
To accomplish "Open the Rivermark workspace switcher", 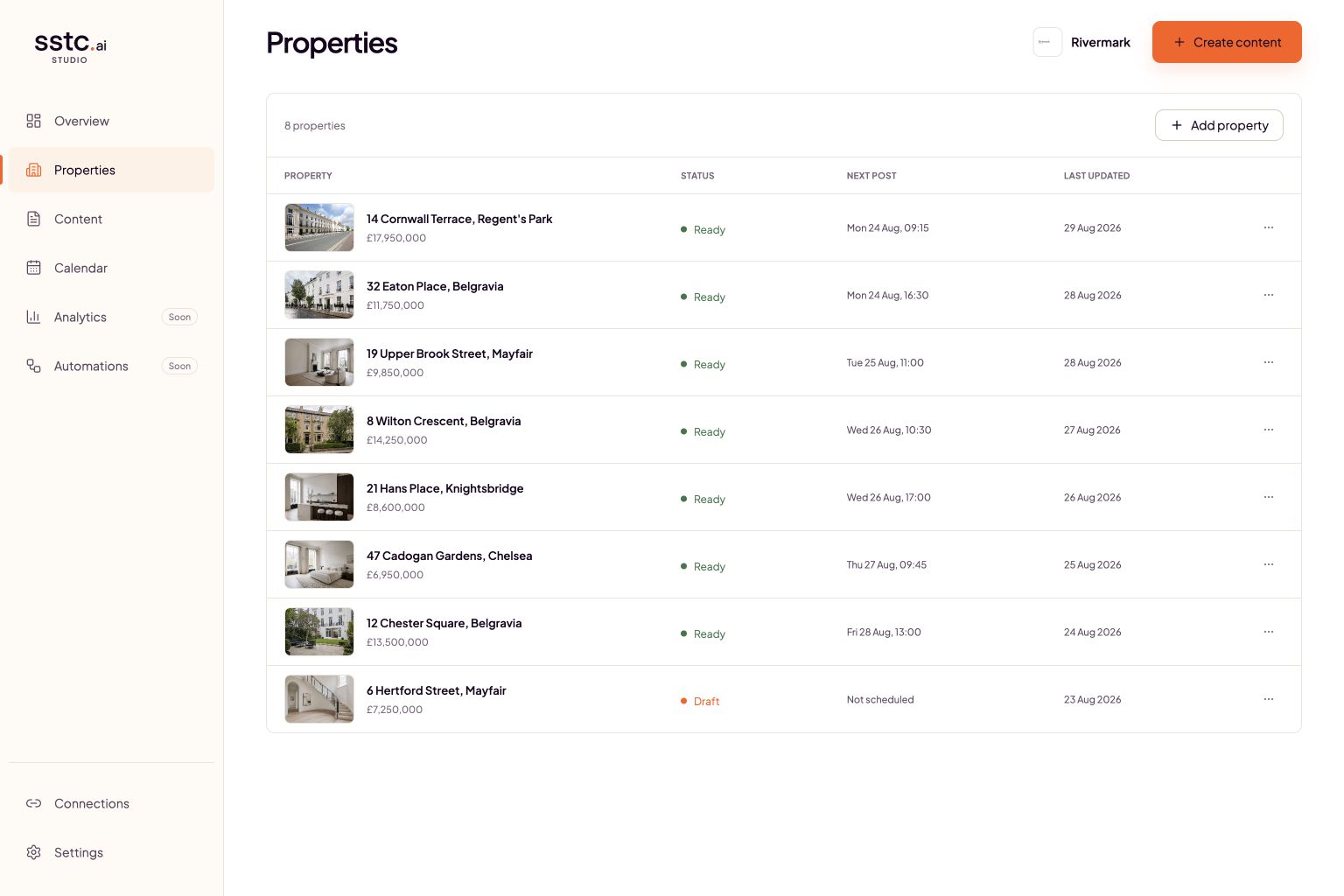I will [x=1082, y=42].
